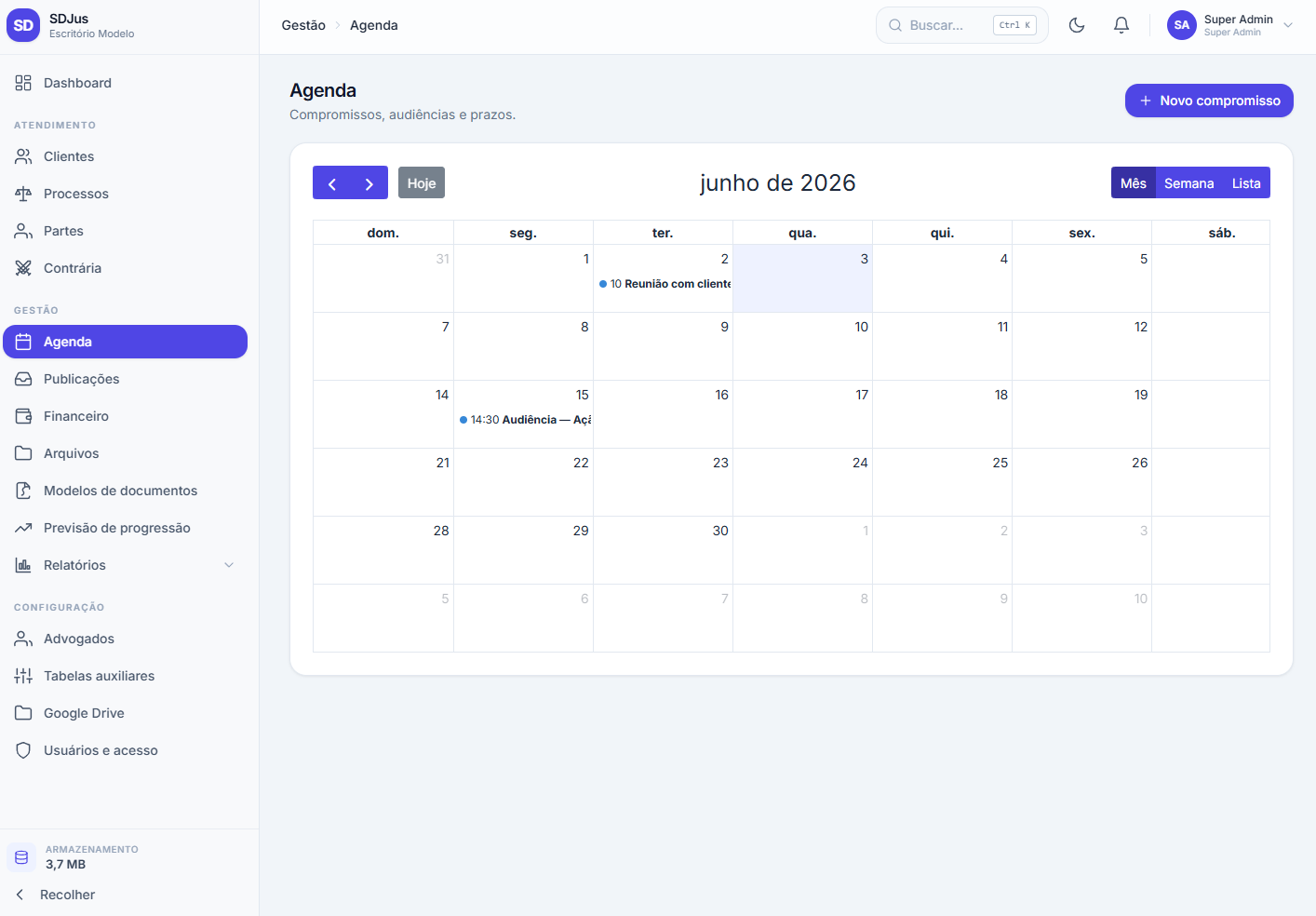Open Tabelas auxiliares menu label
1316x916 pixels.
coord(100,676)
